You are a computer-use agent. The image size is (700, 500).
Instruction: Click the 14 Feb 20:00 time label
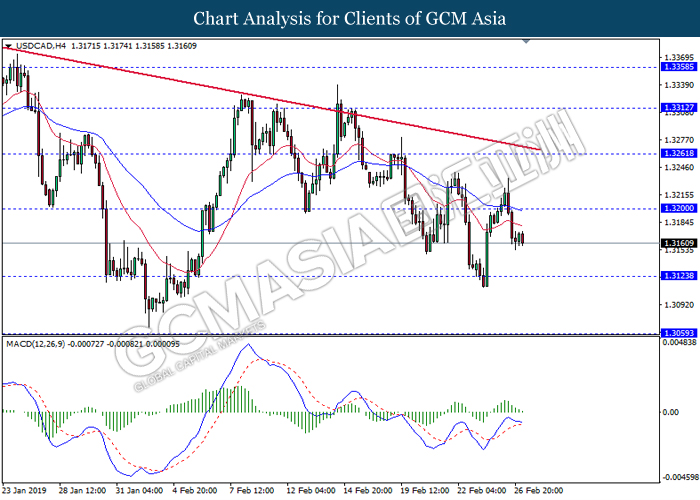click(x=368, y=491)
